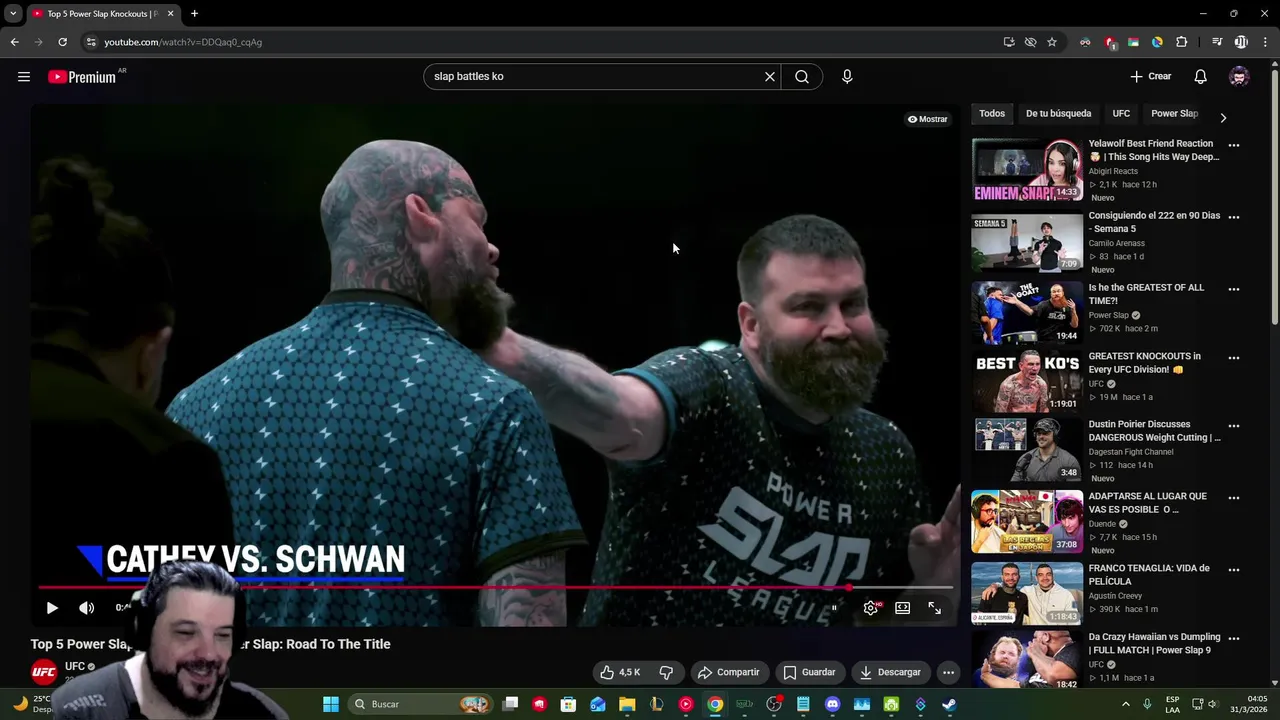Screen dimensions: 1280x720
Task: Click the address bar URL
Action: pyautogui.click(x=183, y=42)
